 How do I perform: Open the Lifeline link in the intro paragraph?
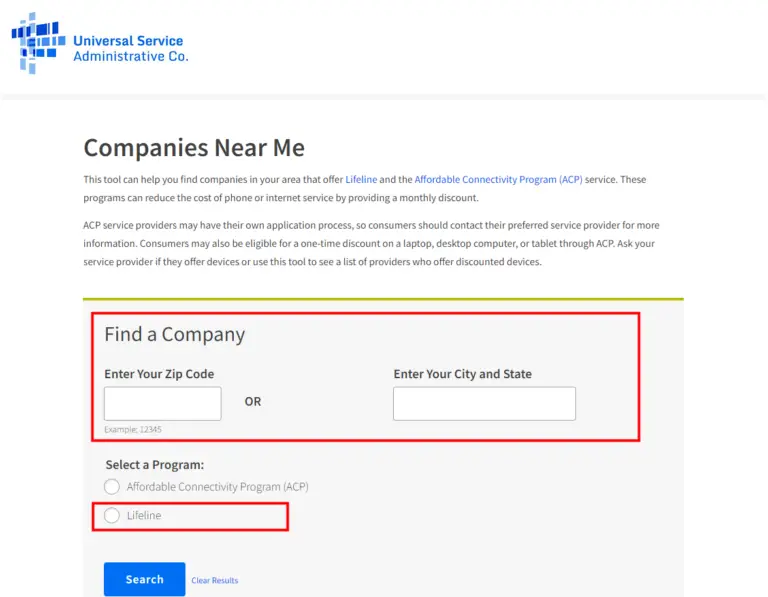[361, 180]
